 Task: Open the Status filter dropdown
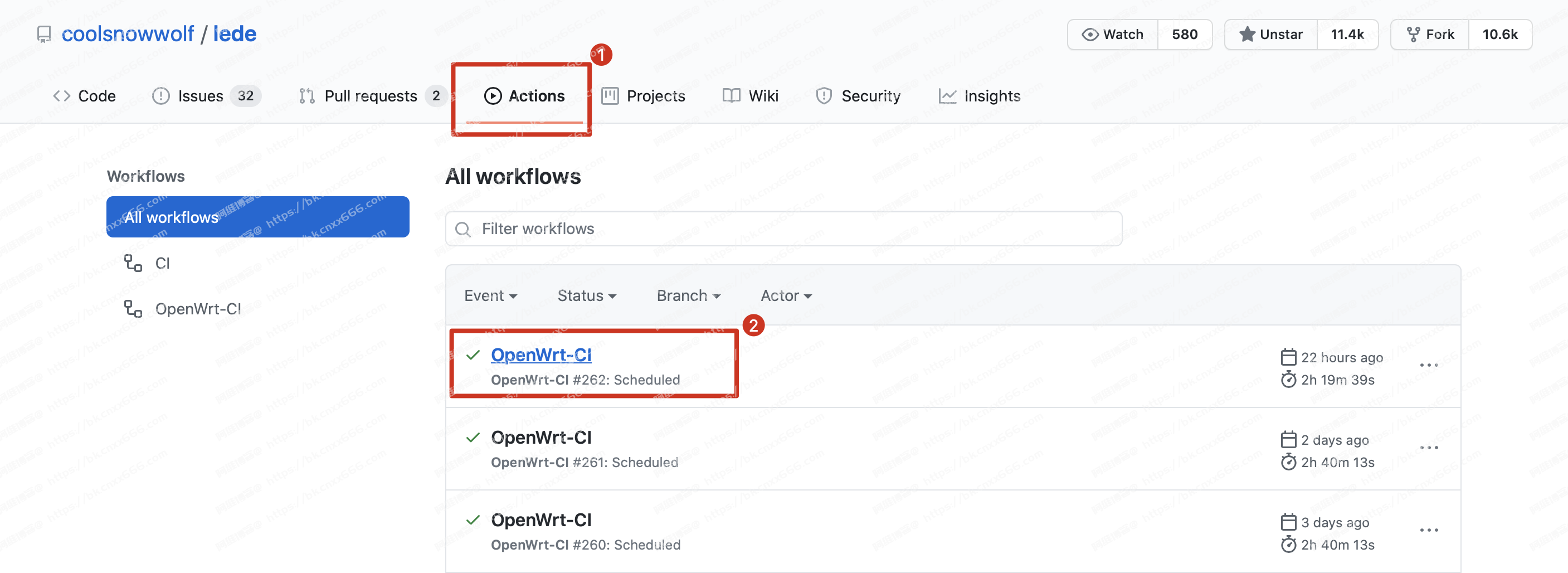[587, 296]
